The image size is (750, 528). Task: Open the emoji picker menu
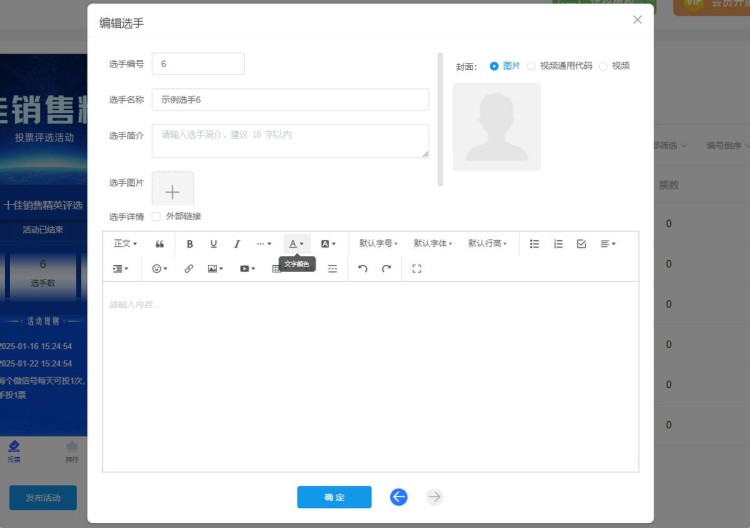pos(159,269)
